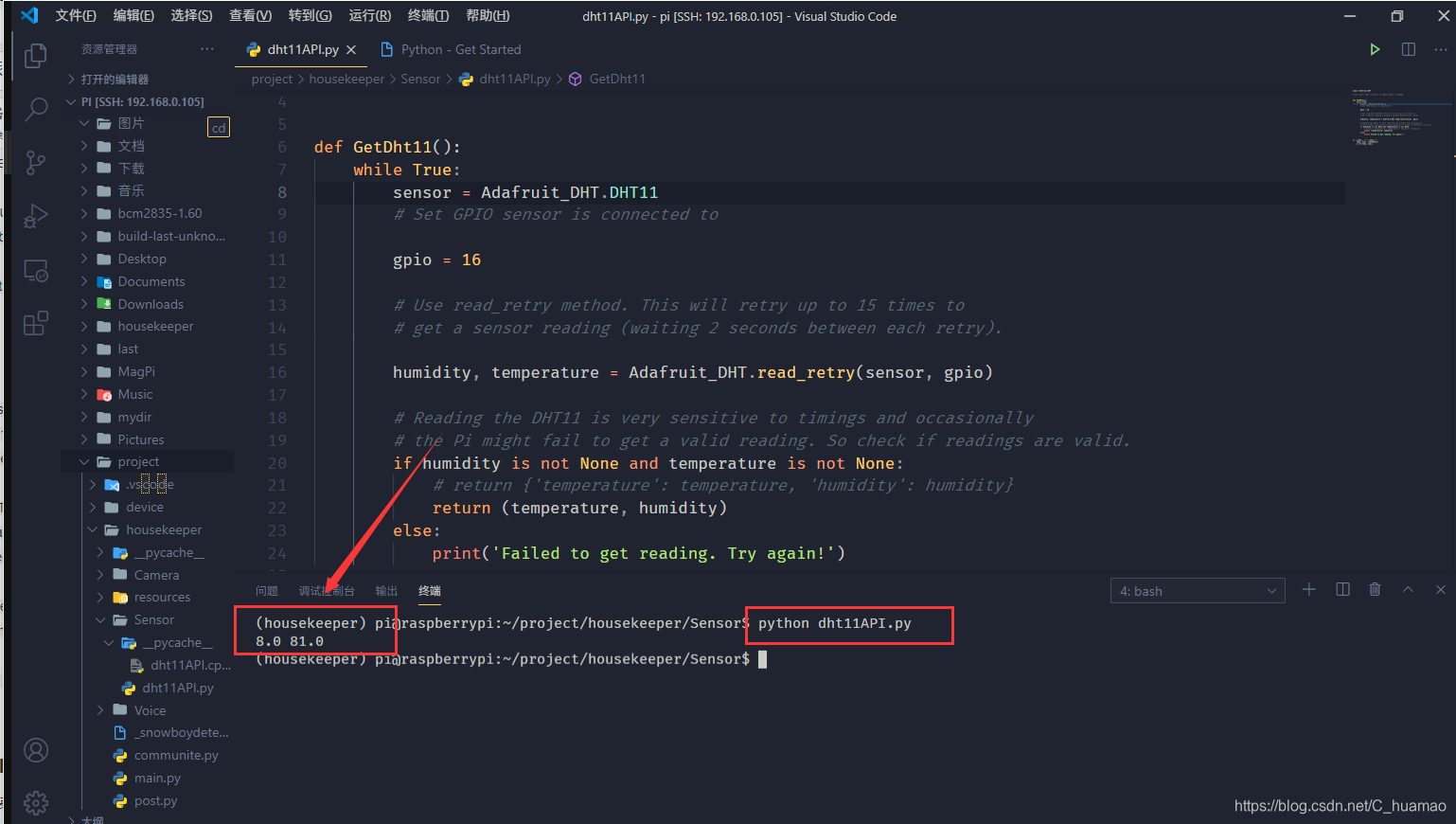This screenshot has height=824, width=1456.
Task: Open Source Control view in activity bar
Action: [x=36, y=163]
